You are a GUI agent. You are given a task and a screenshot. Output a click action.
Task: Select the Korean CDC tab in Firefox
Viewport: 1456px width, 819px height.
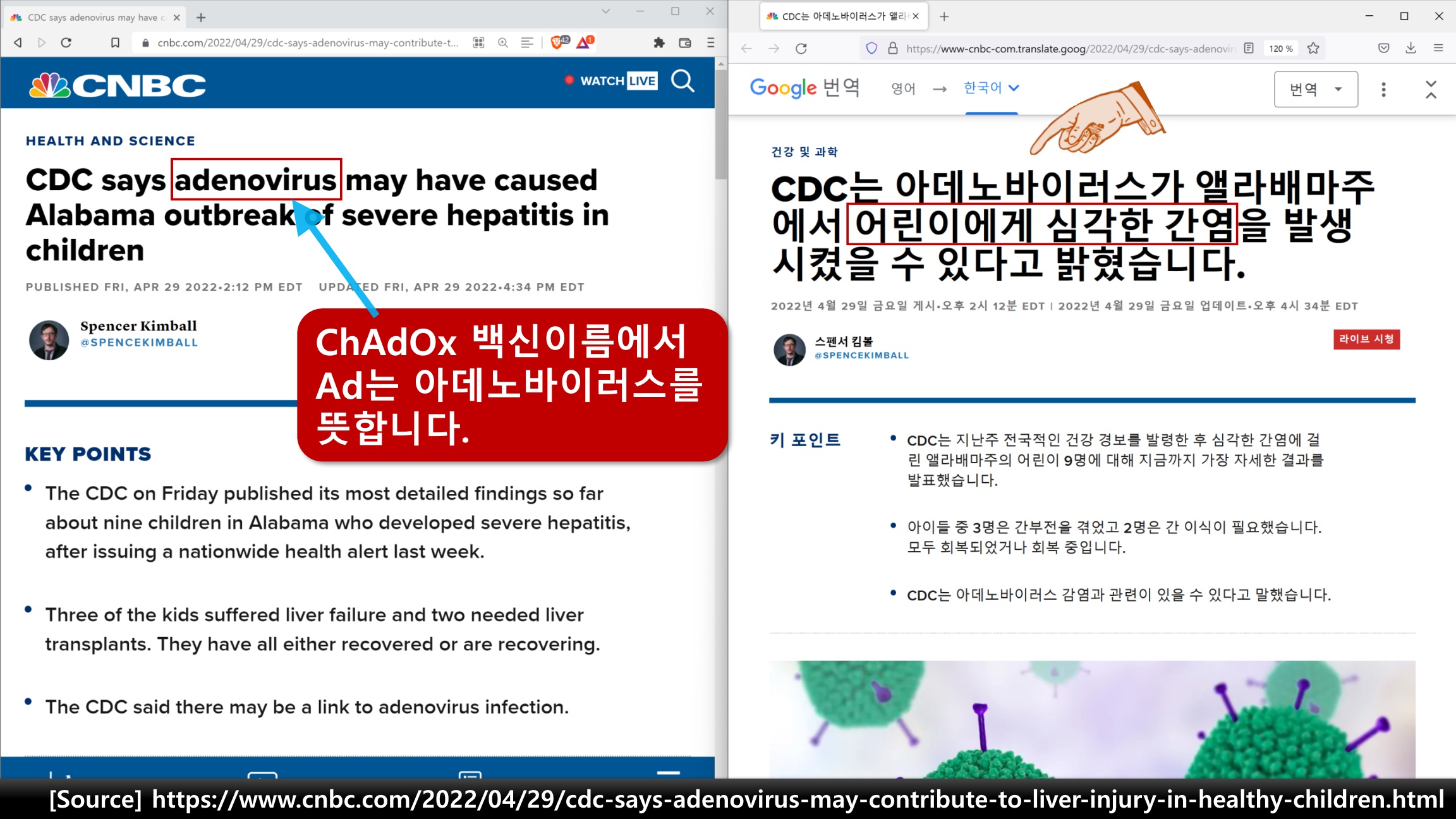[844, 16]
